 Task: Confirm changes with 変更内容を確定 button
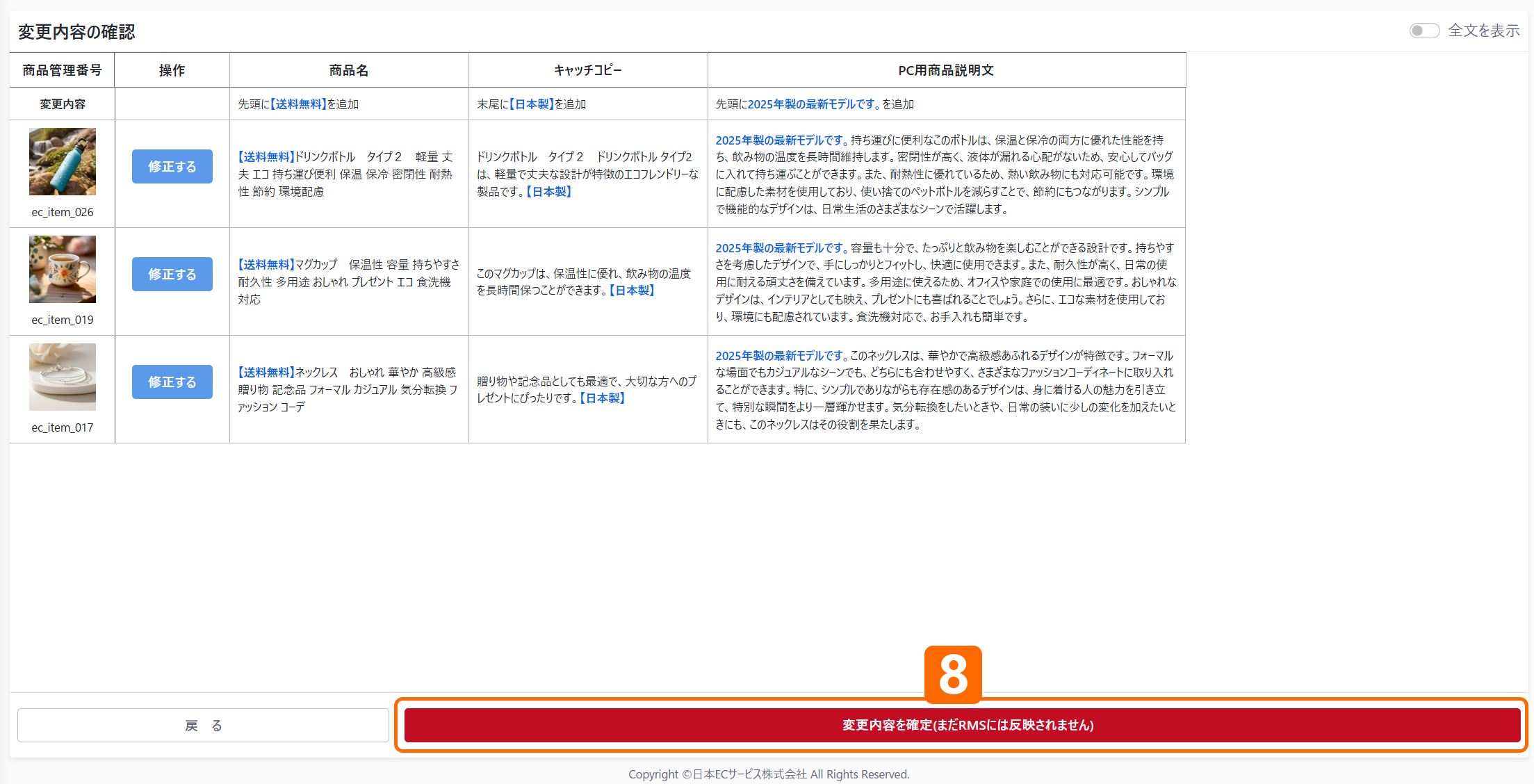(962, 726)
